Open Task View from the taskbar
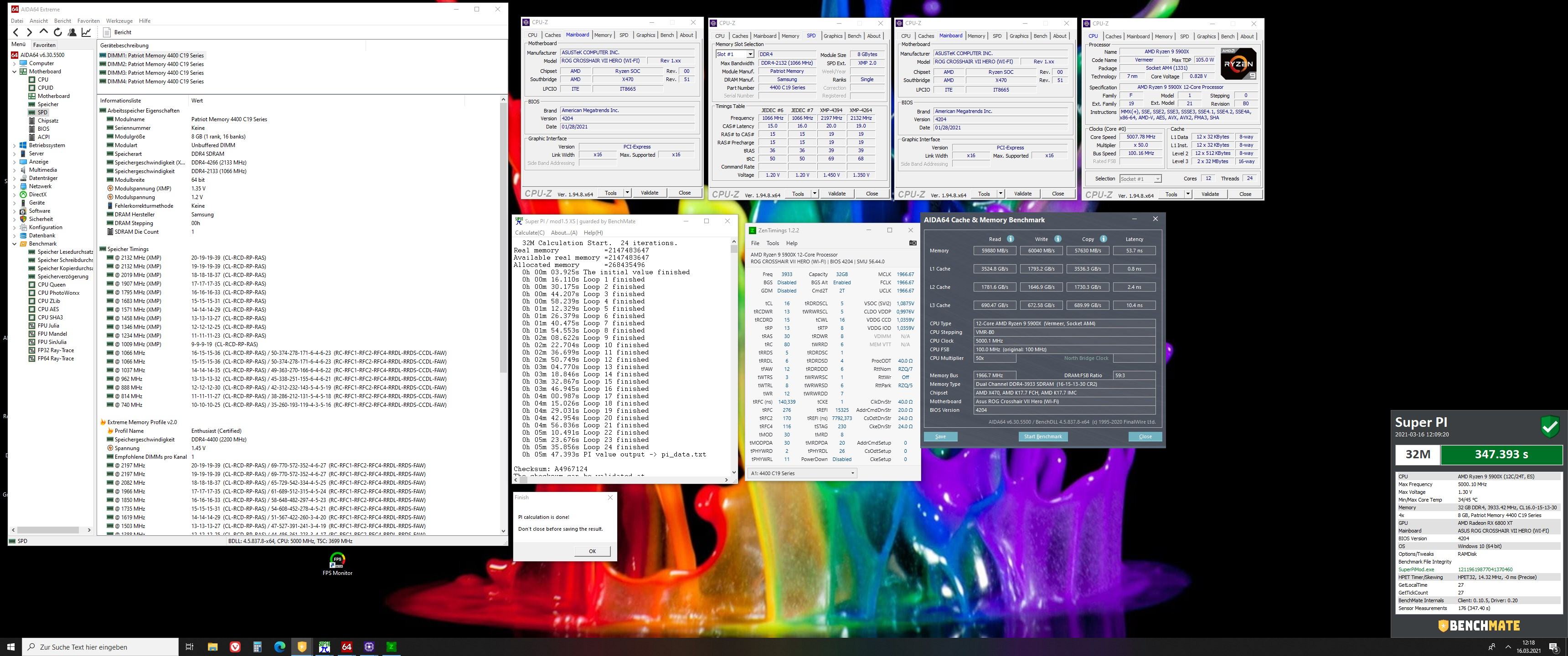 coord(189,647)
